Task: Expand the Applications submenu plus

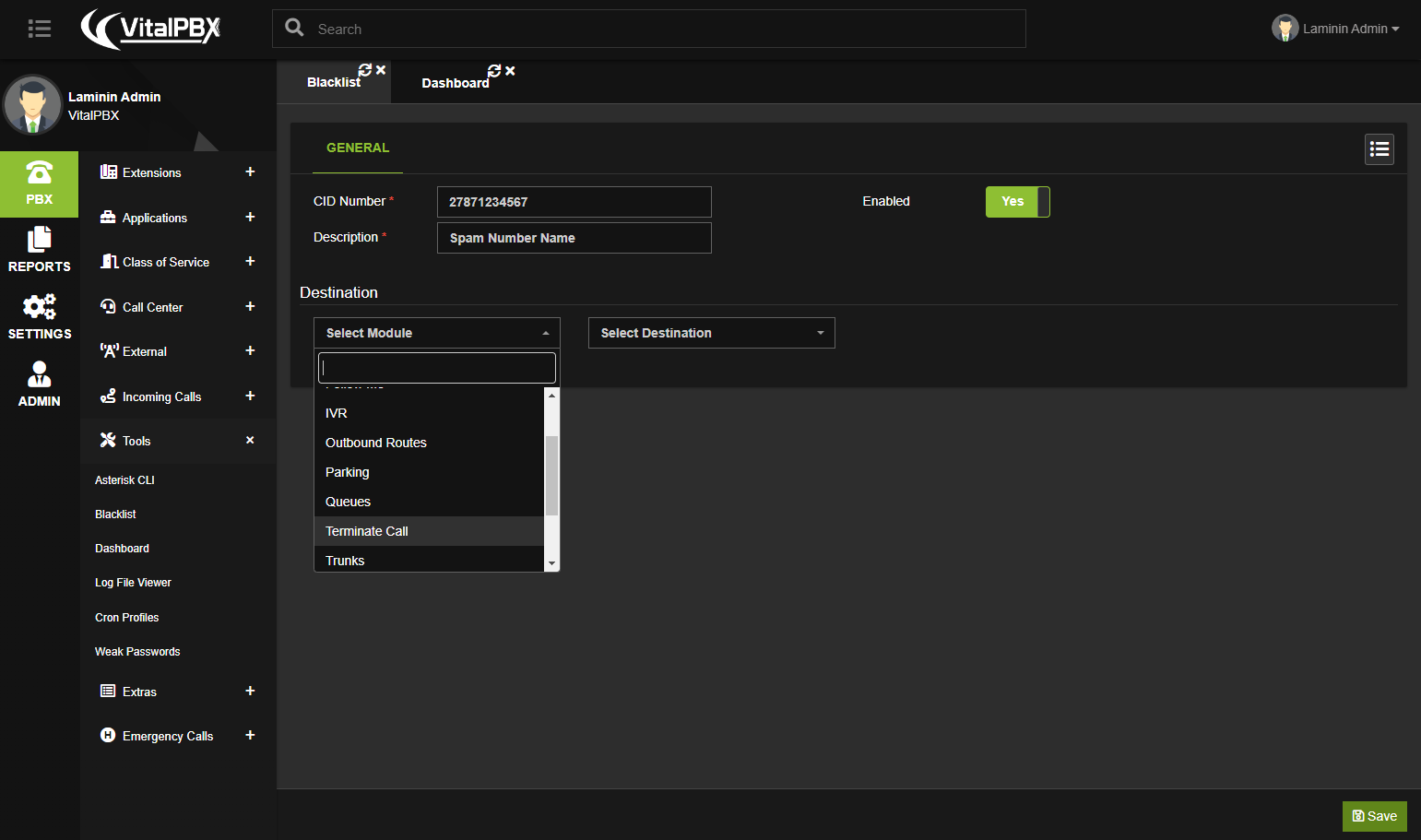Action: 250,218
